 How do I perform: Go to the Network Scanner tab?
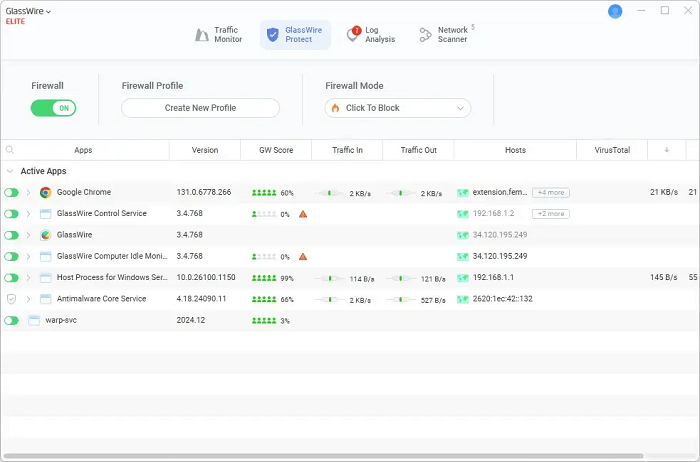coord(446,34)
